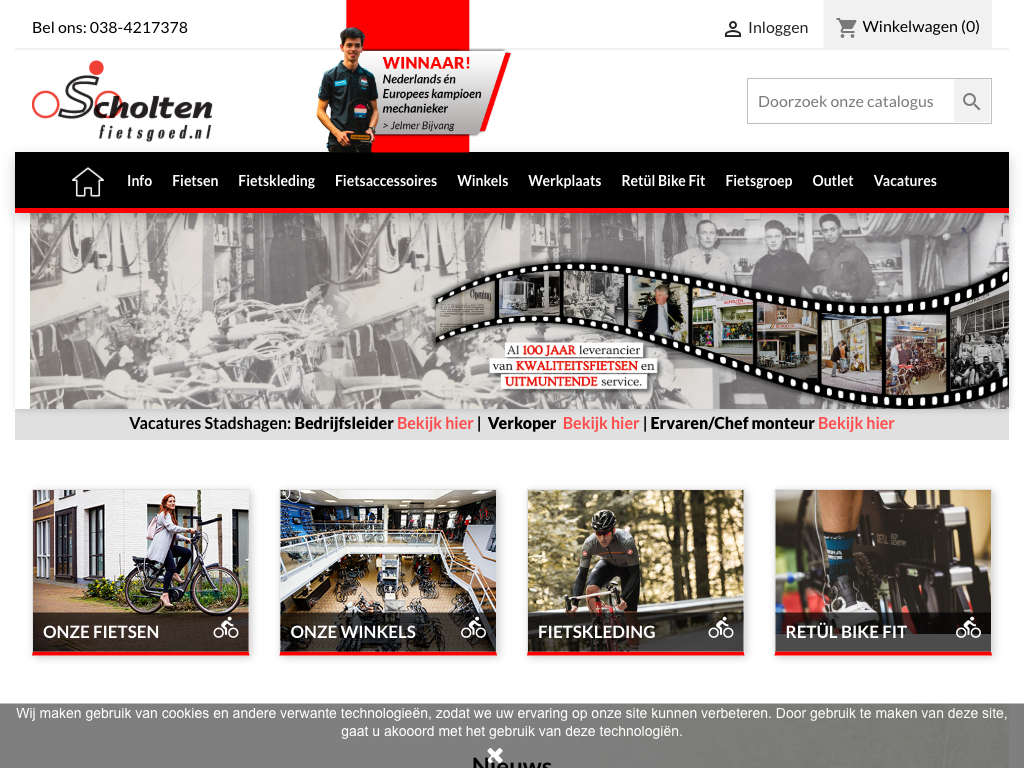The image size is (1024, 768).
Task: Open the Fietsgroep menu item
Action: (759, 181)
